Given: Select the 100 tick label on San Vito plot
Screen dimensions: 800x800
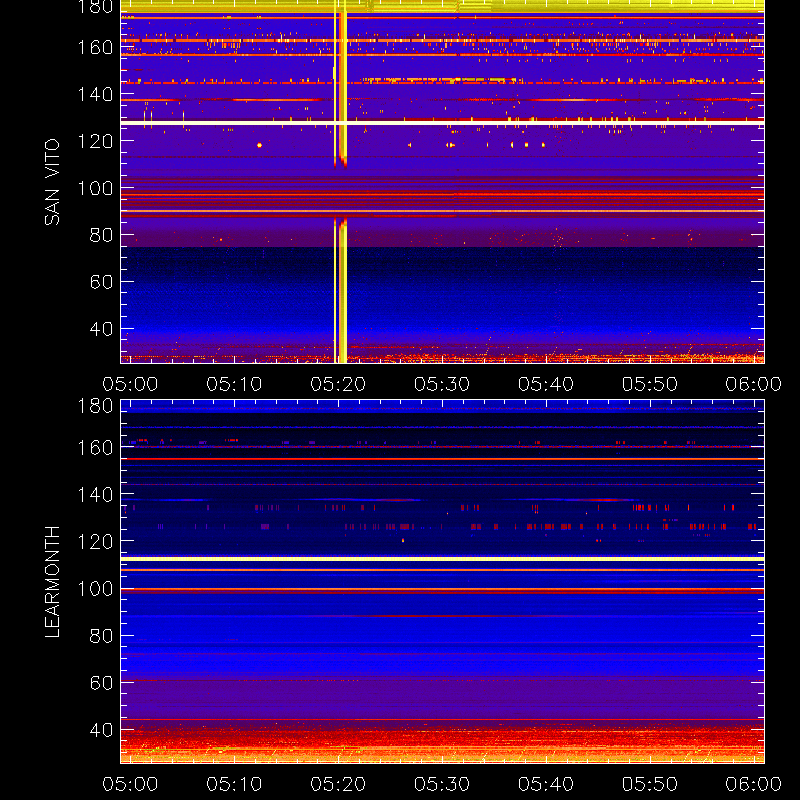Looking at the screenshot, I should tap(95, 188).
